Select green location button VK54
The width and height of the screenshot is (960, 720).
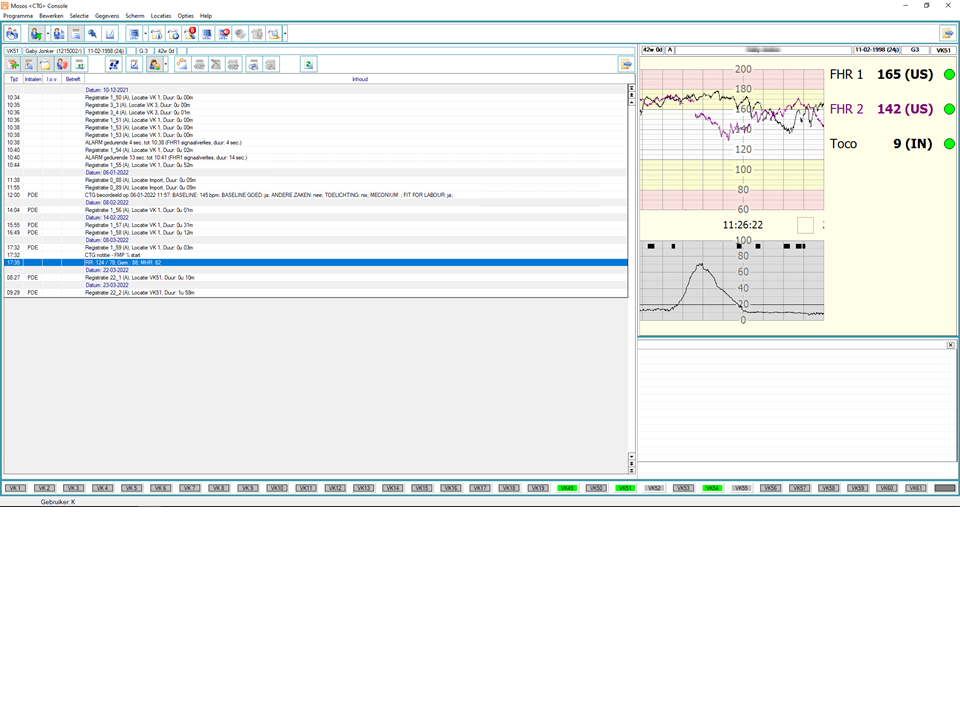click(x=712, y=488)
